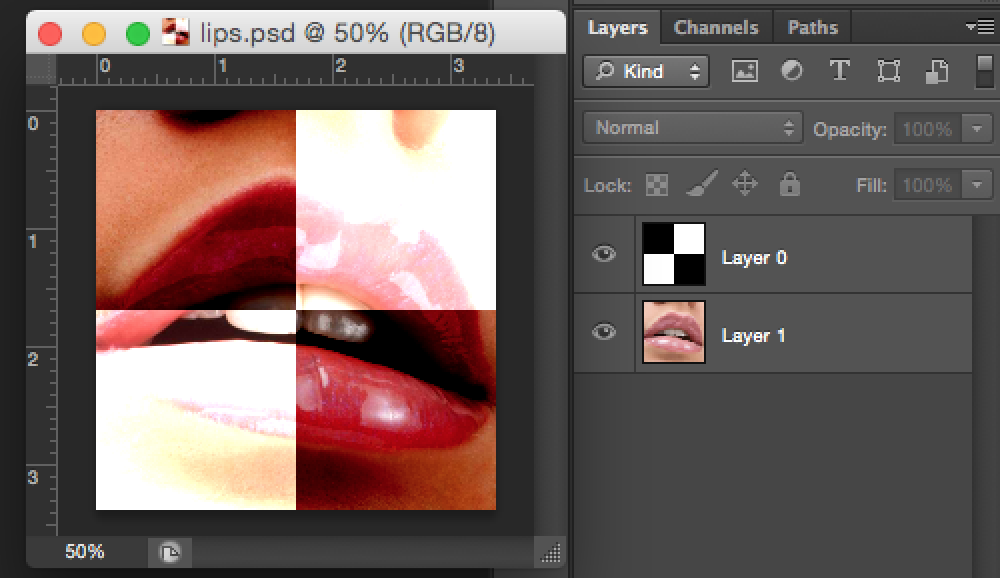Click the pixel layer filter icon
Screen dimensions: 1000x578
(x=744, y=71)
